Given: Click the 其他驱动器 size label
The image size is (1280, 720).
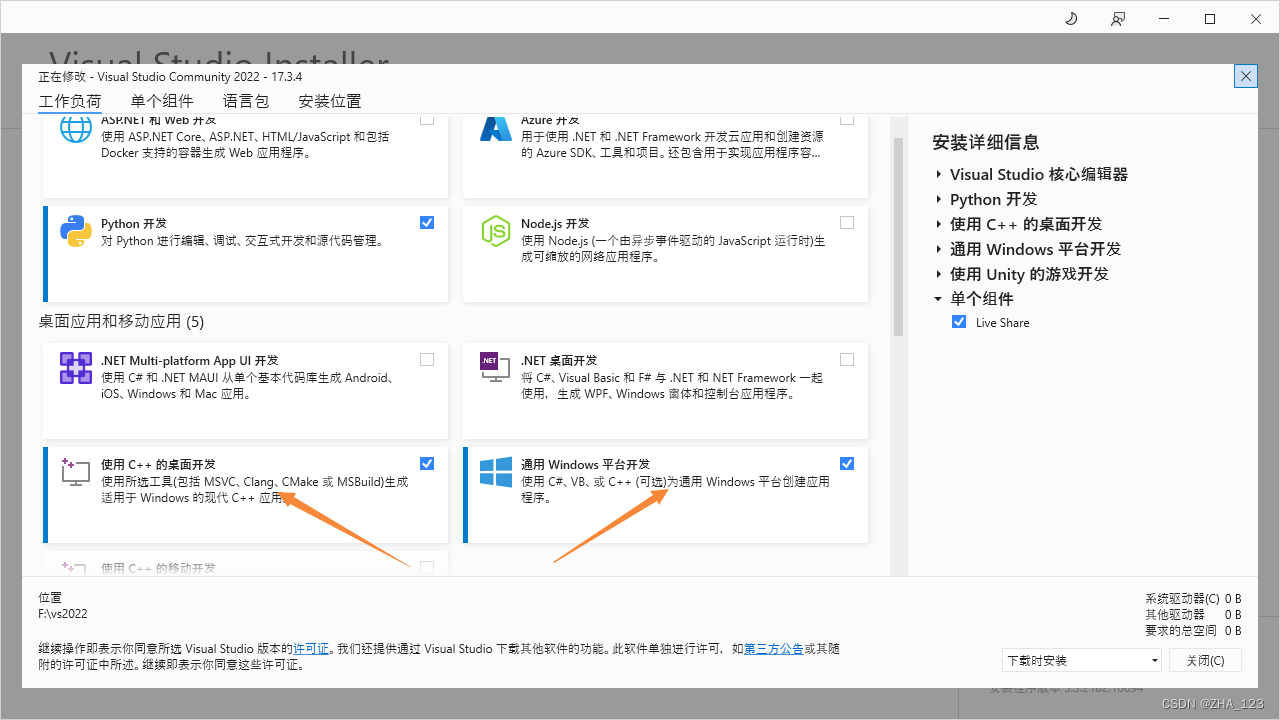Looking at the screenshot, I should point(1175,614).
